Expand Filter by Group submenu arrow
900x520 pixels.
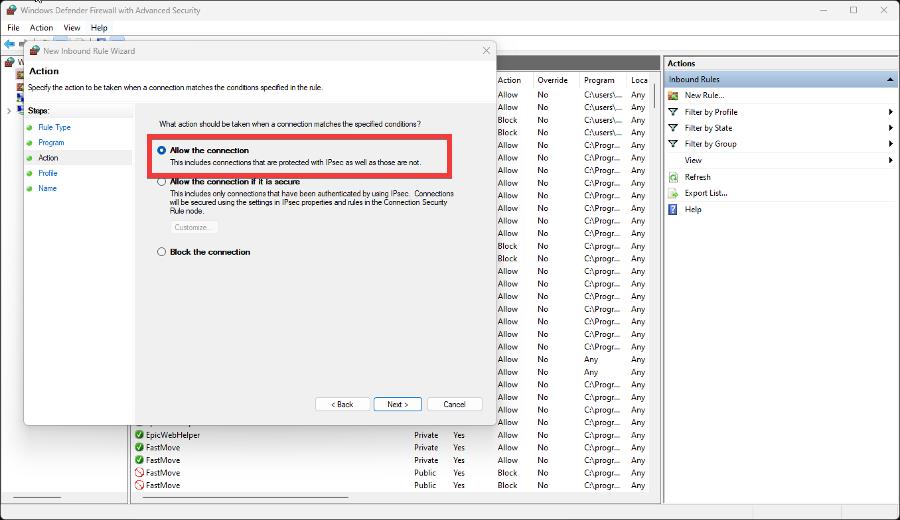click(890, 144)
